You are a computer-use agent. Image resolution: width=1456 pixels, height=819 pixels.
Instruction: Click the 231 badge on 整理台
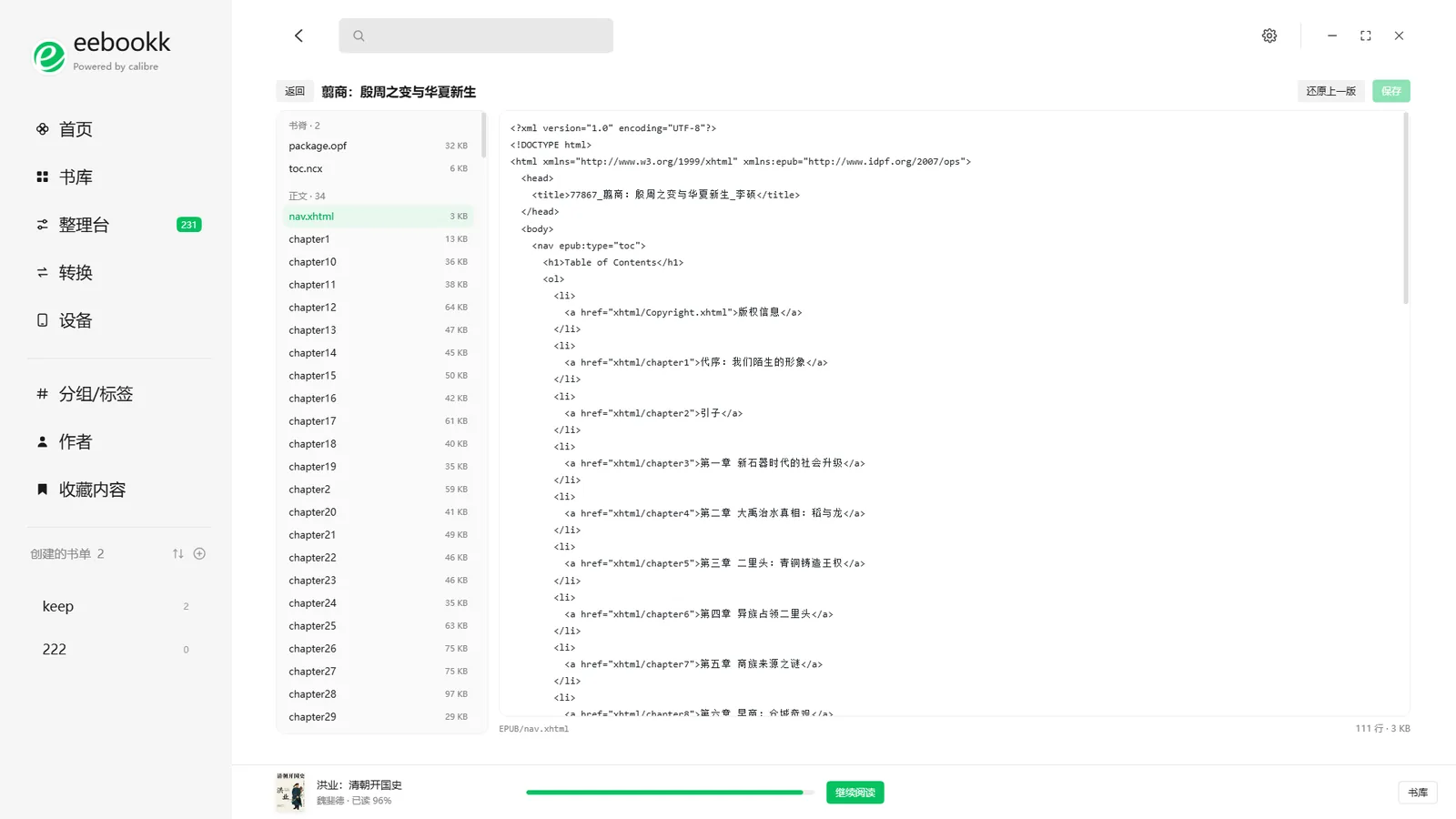tap(188, 225)
